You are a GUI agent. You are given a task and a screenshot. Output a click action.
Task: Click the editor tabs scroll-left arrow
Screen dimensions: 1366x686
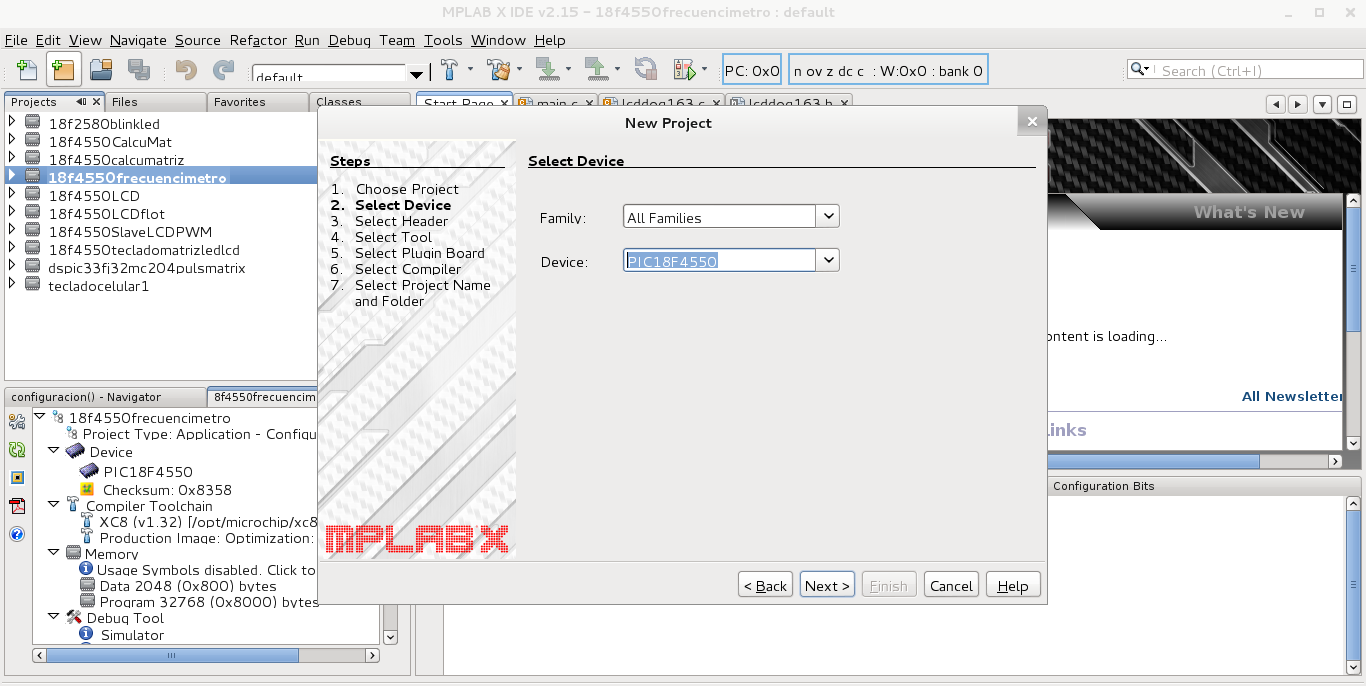tap(1275, 104)
